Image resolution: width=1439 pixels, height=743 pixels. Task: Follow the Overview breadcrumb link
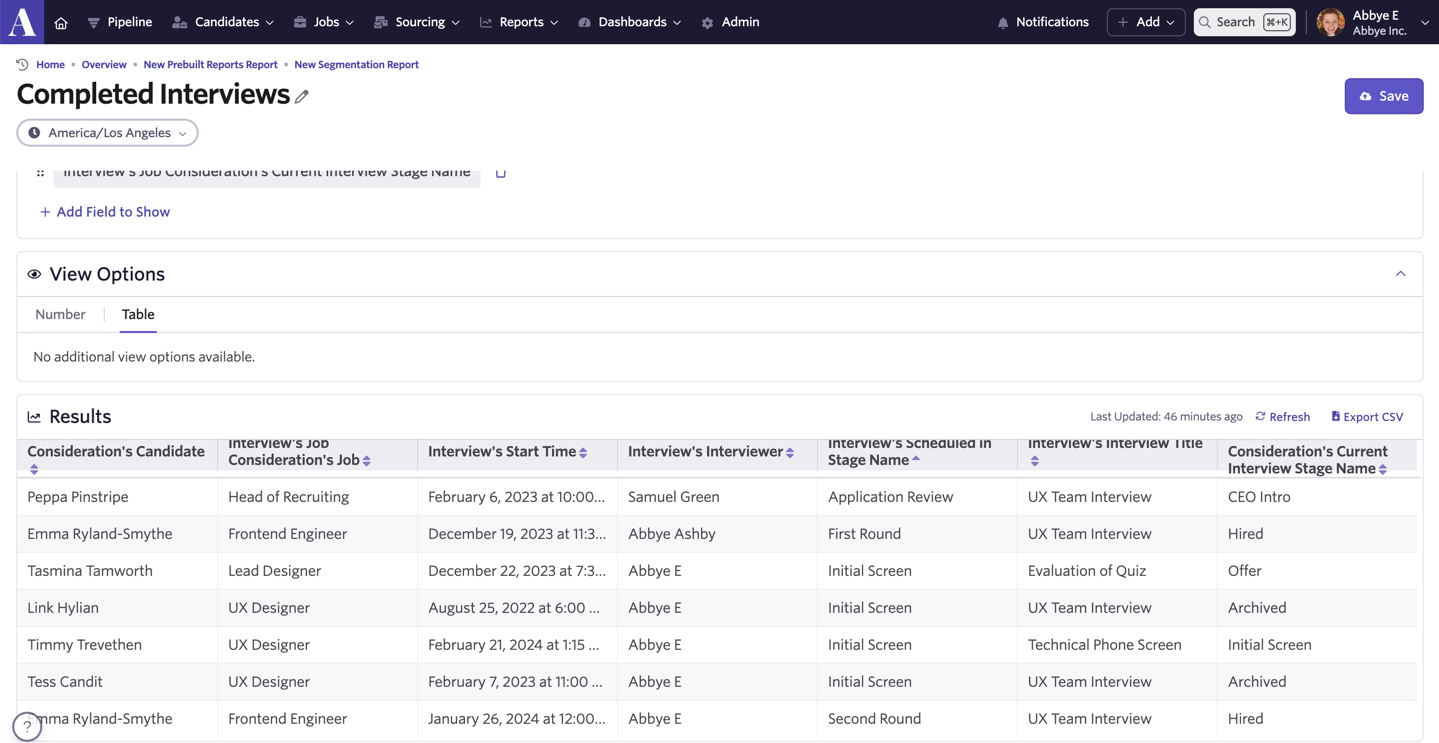pos(104,64)
